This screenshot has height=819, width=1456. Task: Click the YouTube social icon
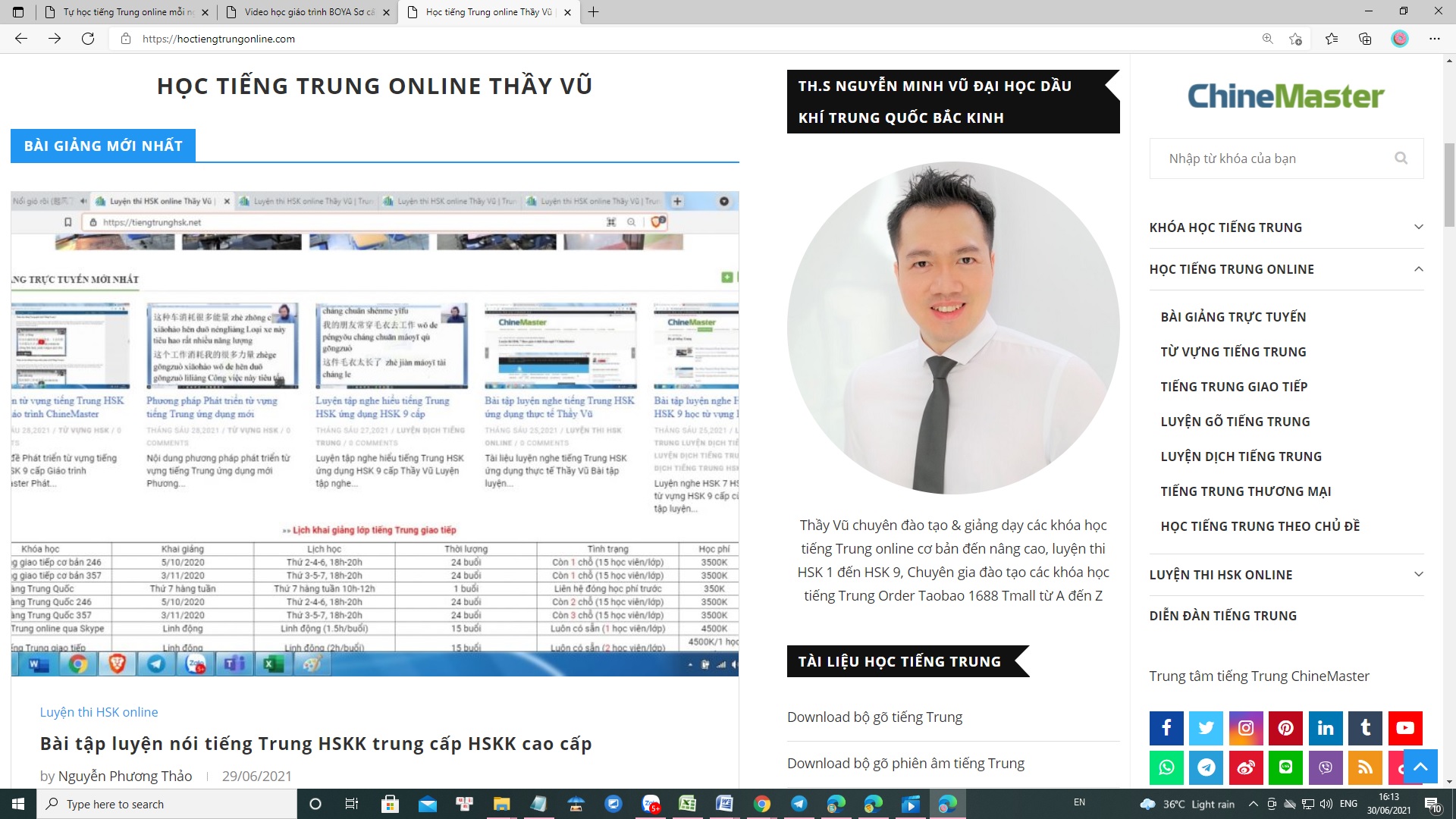pos(1404,728)
